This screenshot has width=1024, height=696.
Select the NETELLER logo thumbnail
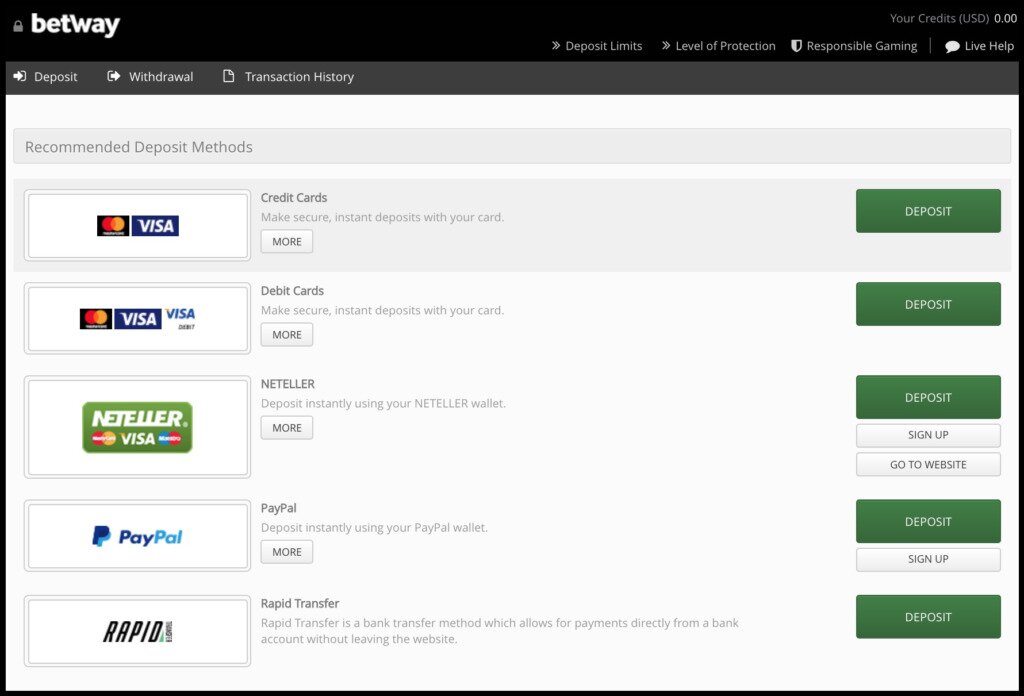(137, 427)
